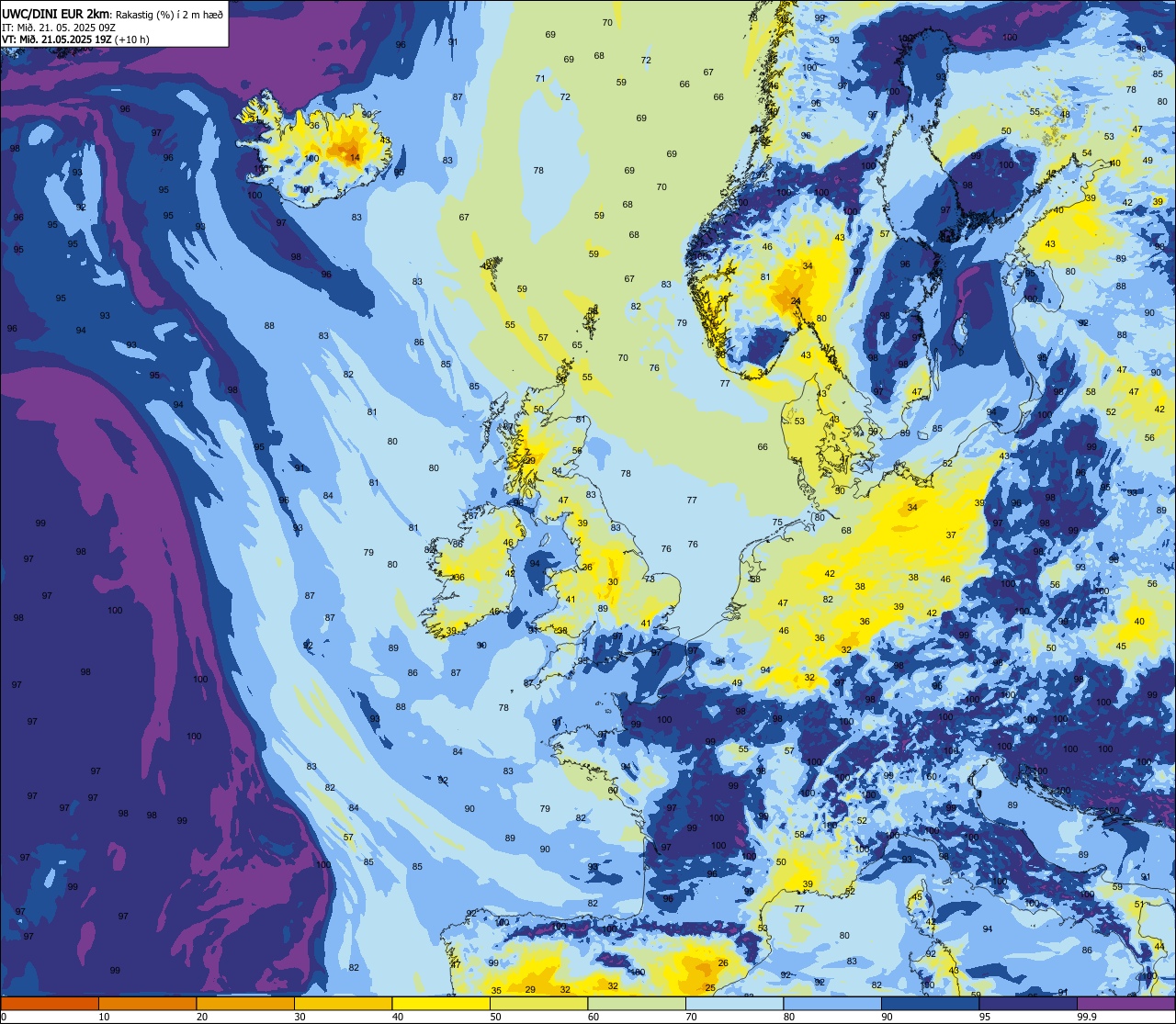1176x1024 pixels.
Task: Click the "IT: Mið. 21. 05. 2025 09Z" line
Action: click(59, 28)
